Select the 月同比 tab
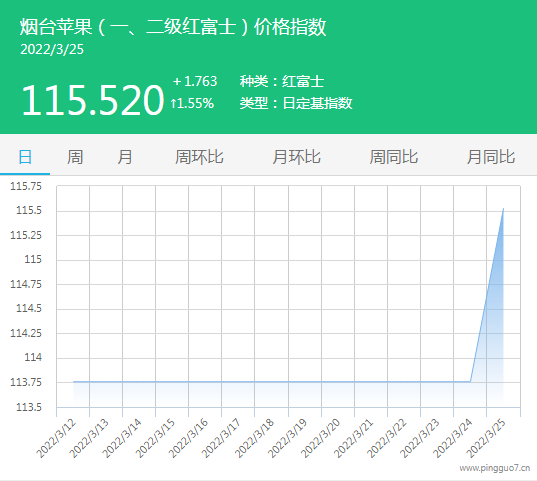 [491, 157]
